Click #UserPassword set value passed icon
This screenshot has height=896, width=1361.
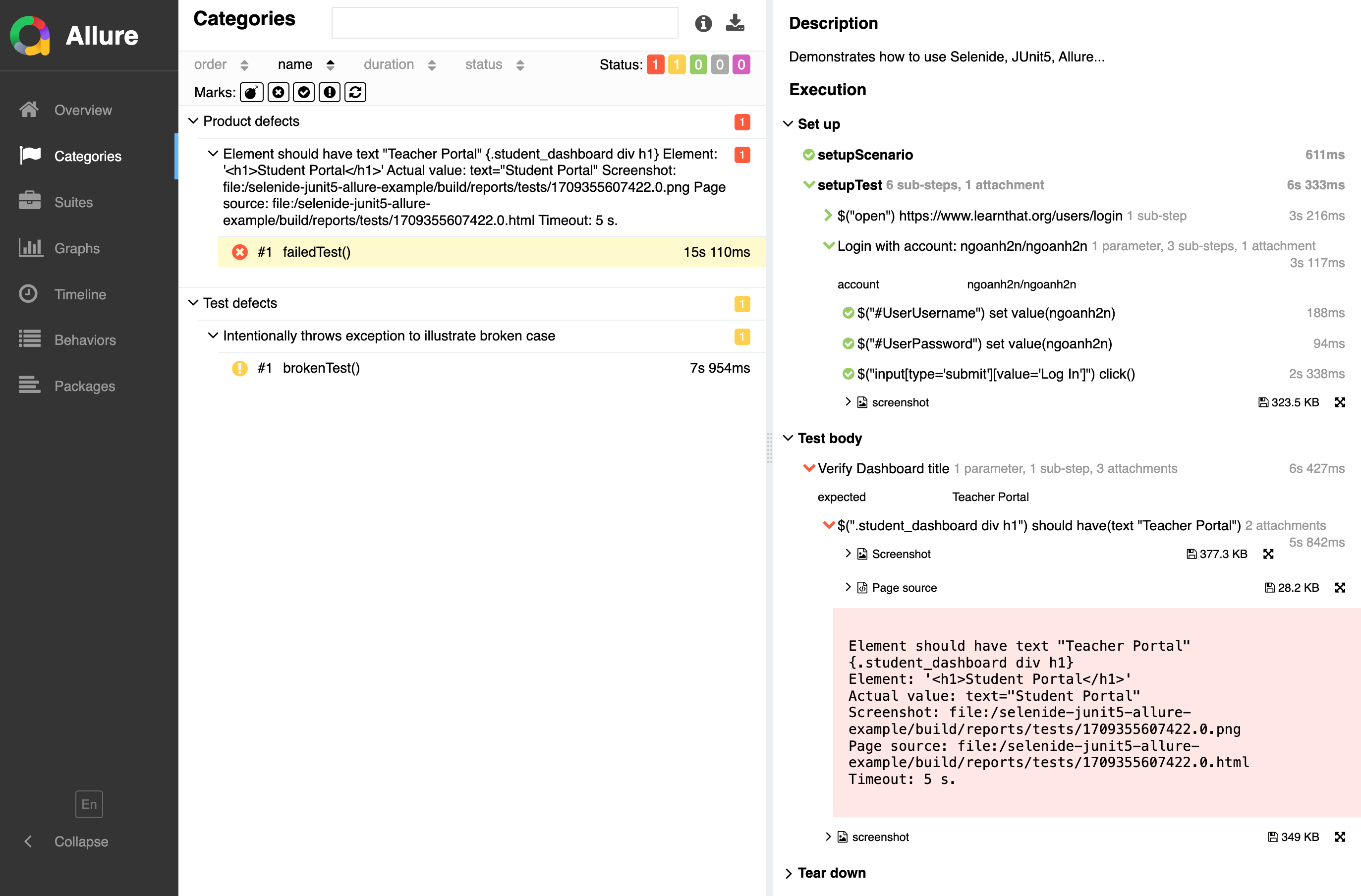[x=848, y=343]
